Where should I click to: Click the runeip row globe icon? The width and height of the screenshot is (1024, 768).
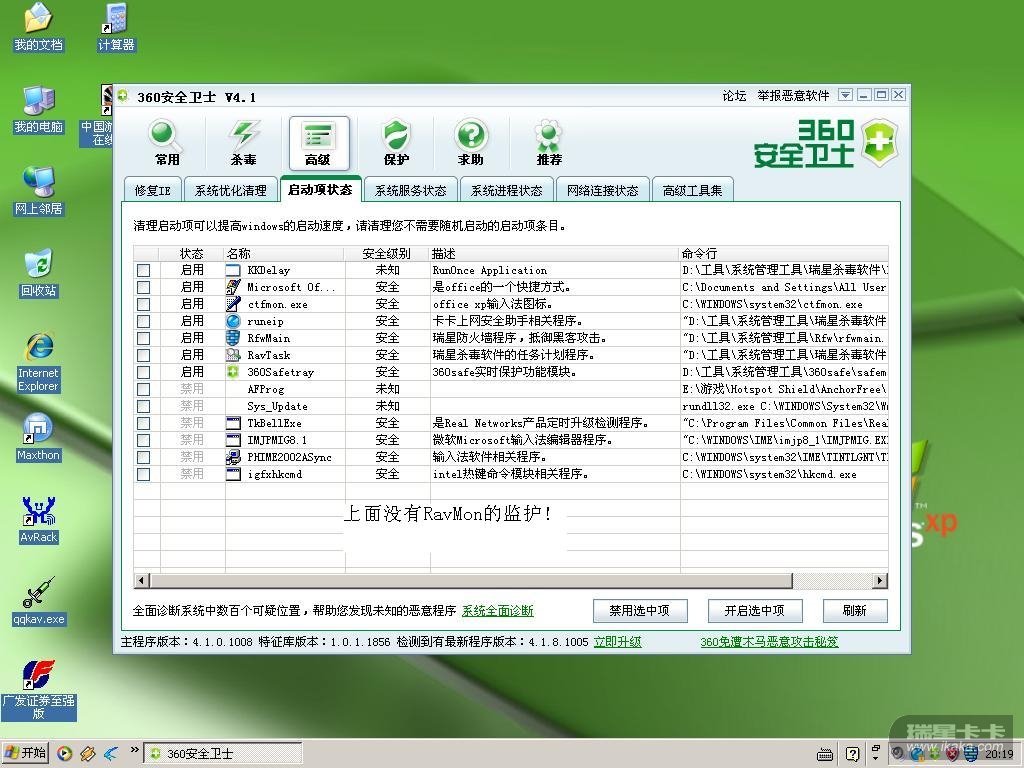(233, 321)
